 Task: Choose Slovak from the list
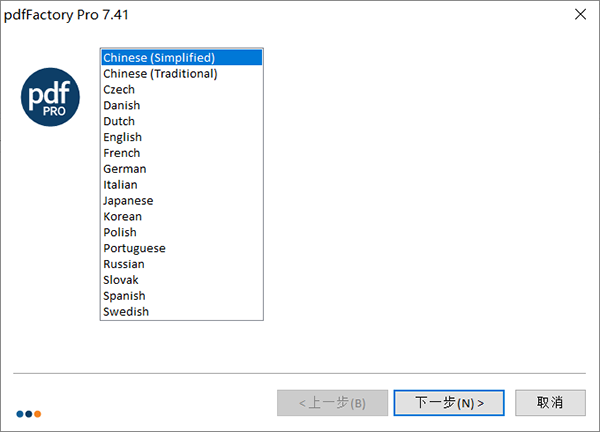click(x=182, y=280)
